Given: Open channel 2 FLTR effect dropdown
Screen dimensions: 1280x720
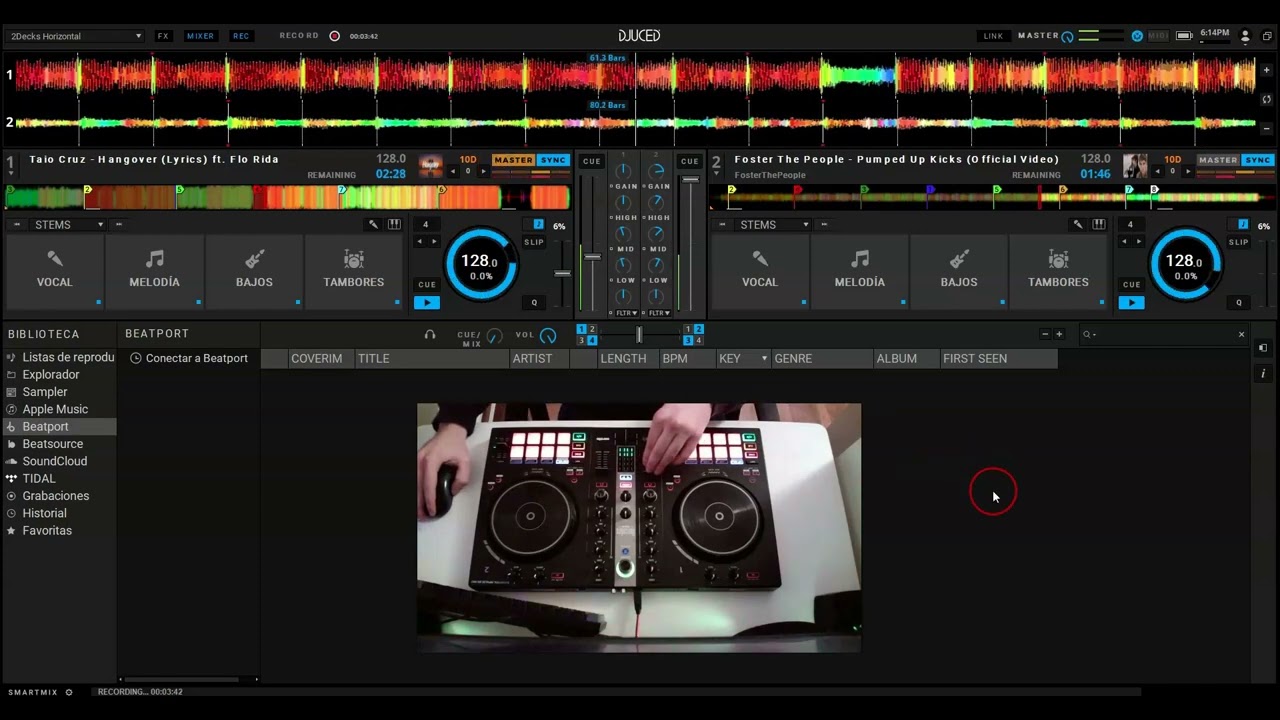Looking at the screenshot, I should coord(657,313).
